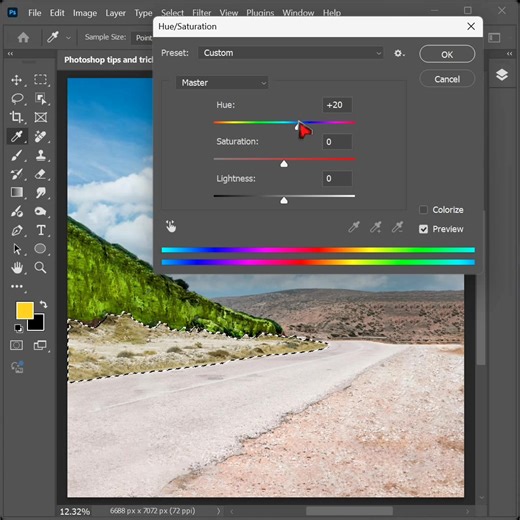Viewport: 520px width, 520px height.
Task: Toggle the Preview checkbox
Action: point(423,229)
